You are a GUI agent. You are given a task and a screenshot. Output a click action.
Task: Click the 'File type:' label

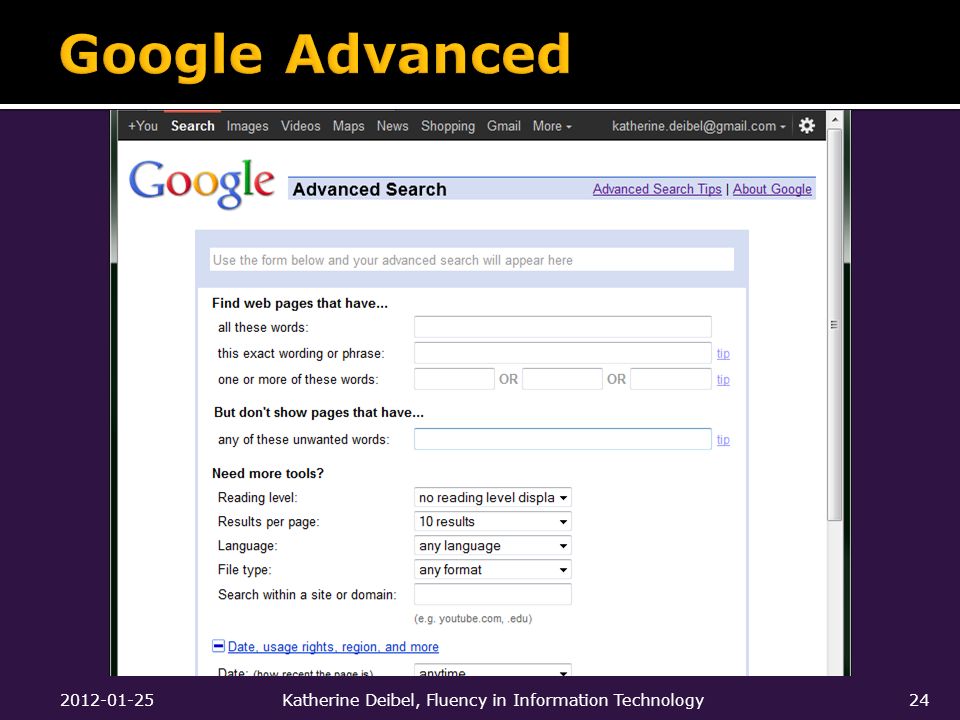[244, 569]
